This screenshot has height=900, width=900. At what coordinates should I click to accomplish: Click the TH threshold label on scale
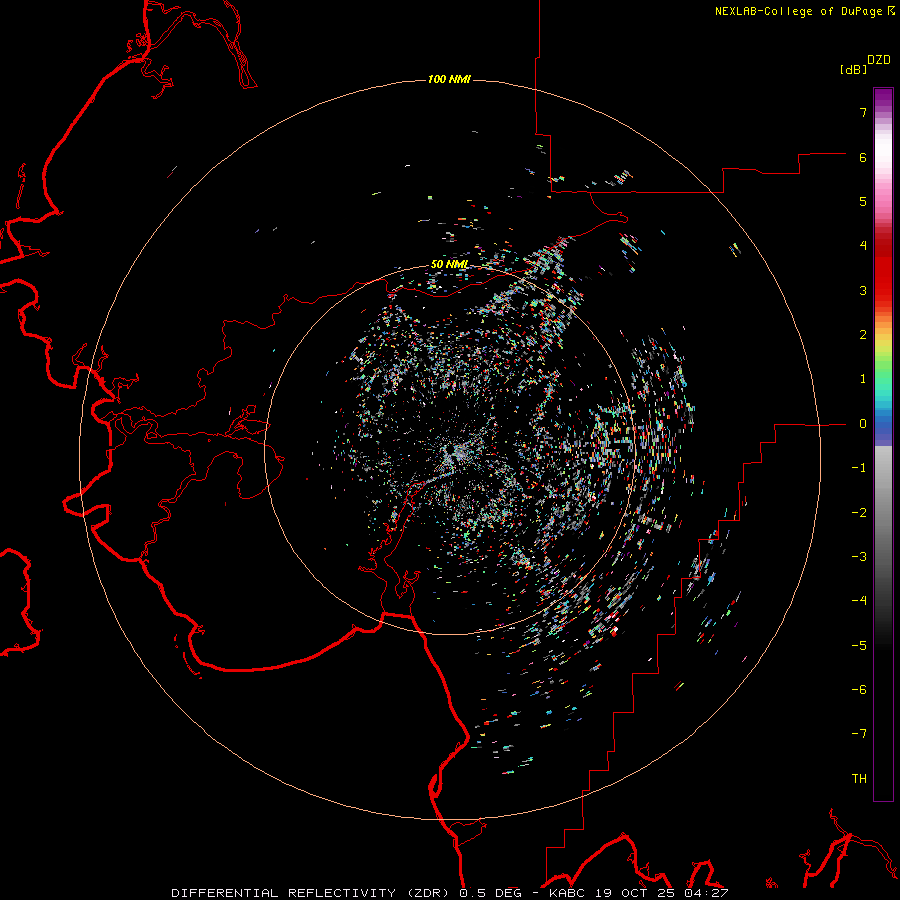[859, 779]
